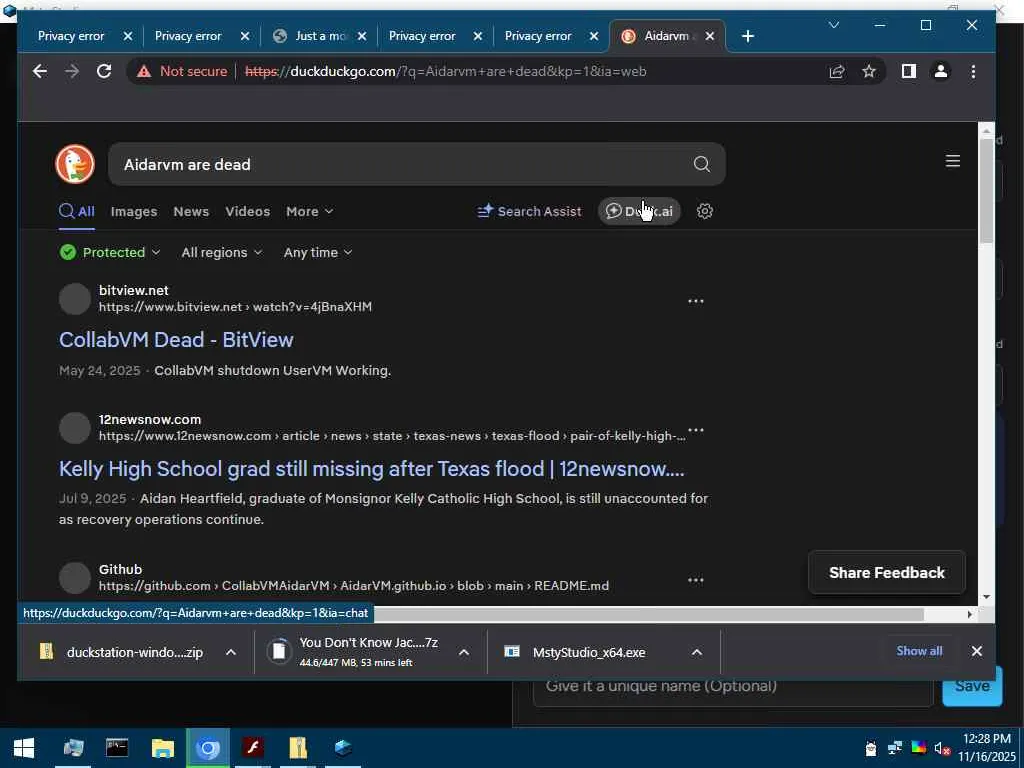Toggle the browser side panel icon
This screenshot has width=1024, height=768.
(x=908, y=71)
